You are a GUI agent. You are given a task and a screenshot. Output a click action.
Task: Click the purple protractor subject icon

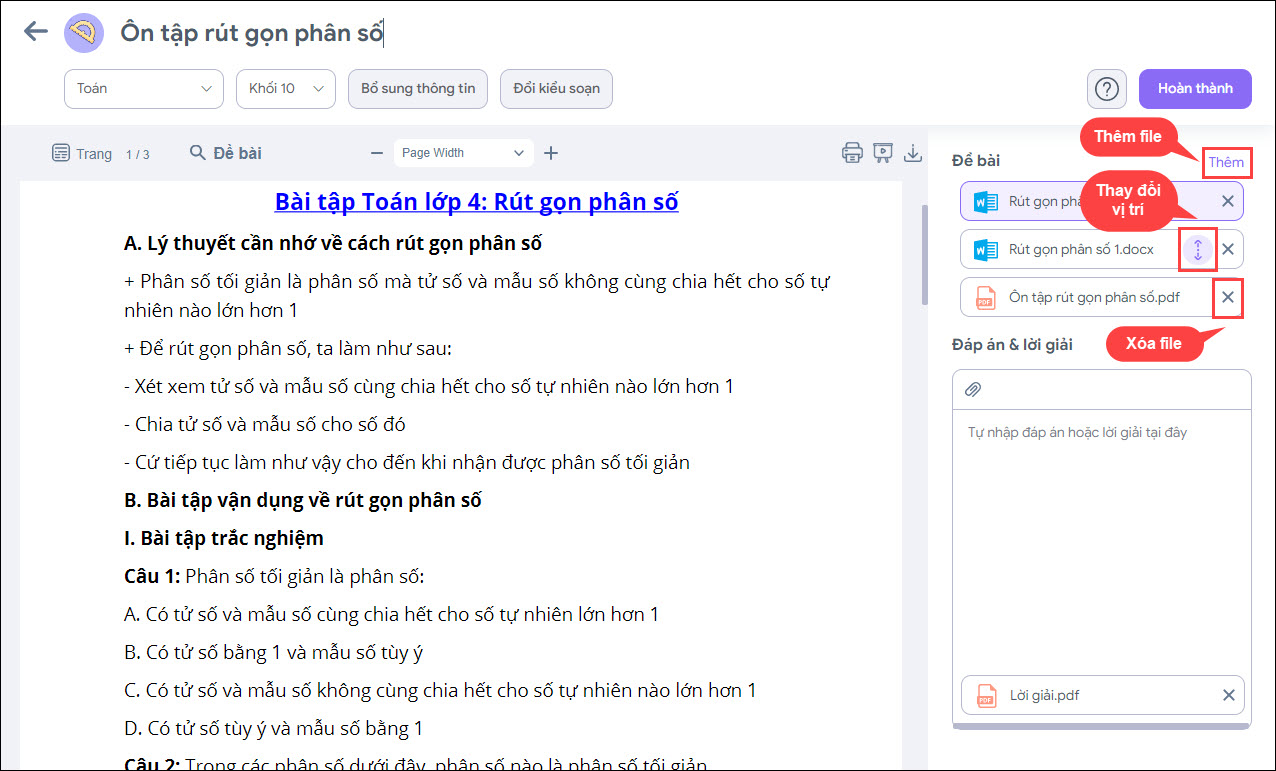tap(84, 32)
